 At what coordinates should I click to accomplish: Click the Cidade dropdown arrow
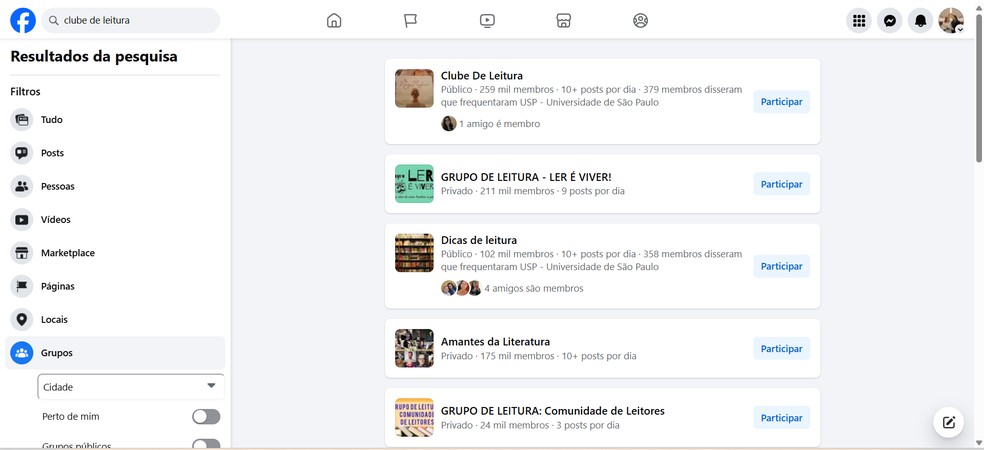pos(211,386)
